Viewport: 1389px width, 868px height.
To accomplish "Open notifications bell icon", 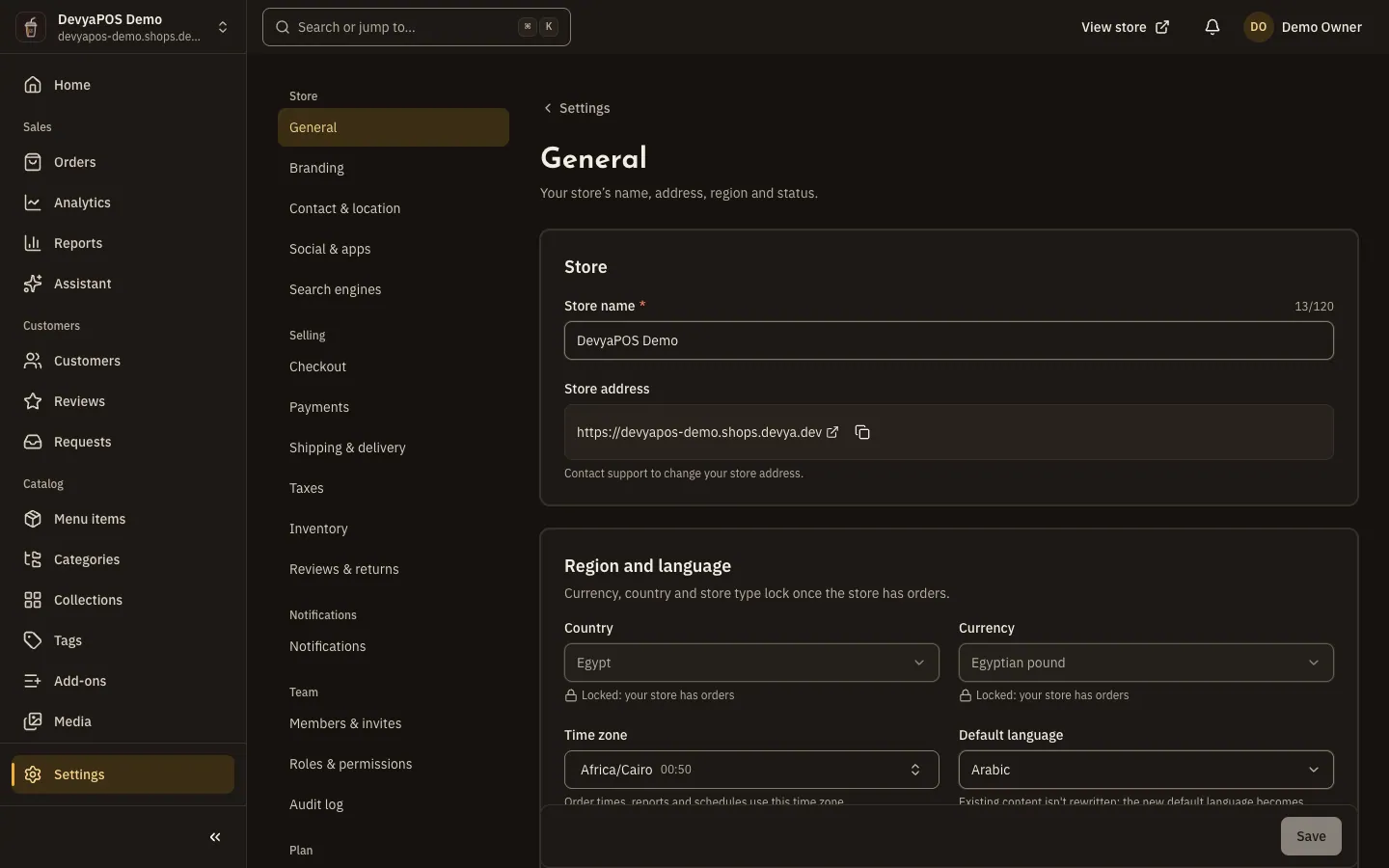I will [1212, 27].
